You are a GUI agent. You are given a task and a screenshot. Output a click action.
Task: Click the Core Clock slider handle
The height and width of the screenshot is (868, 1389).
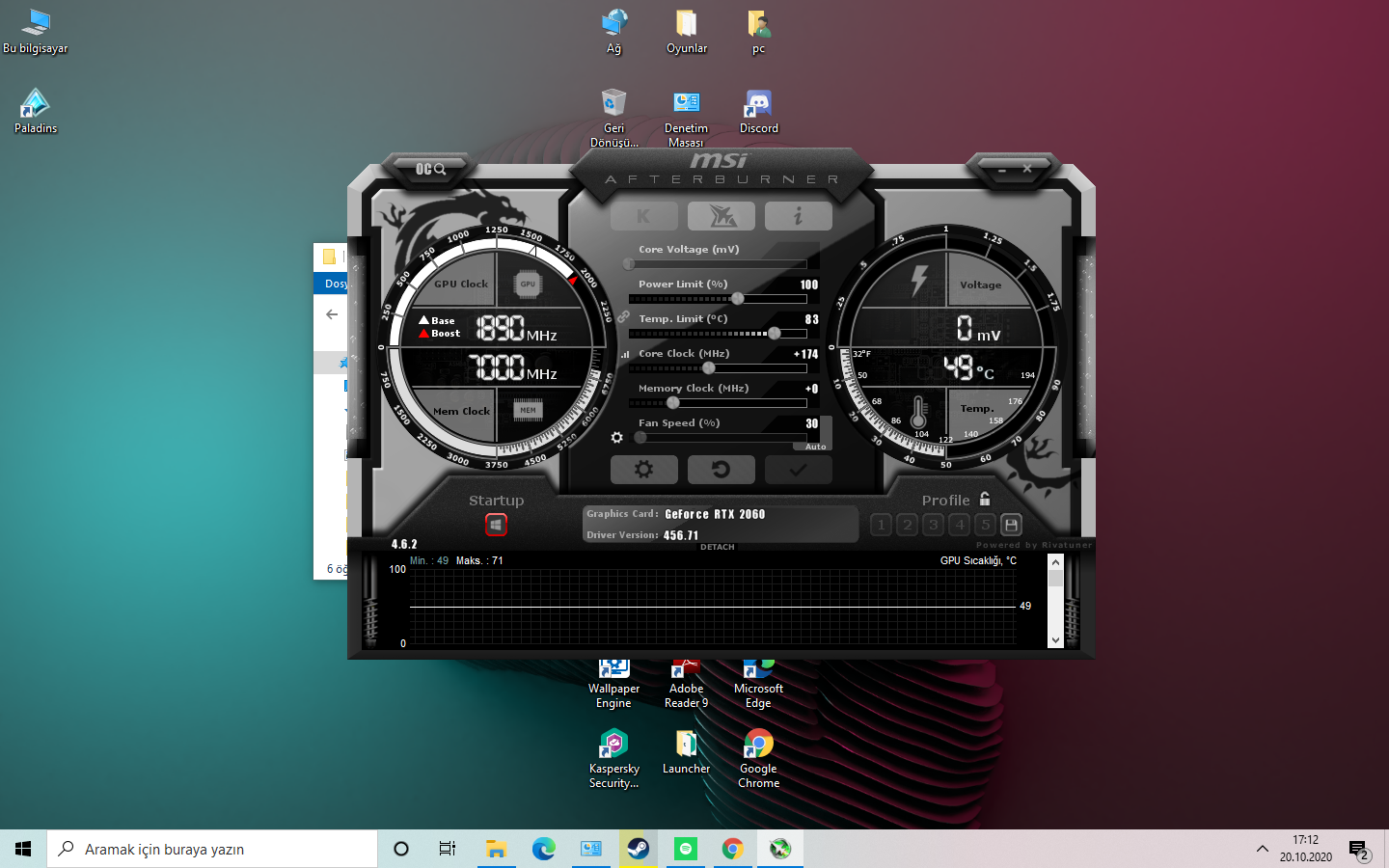click(709, 367)
